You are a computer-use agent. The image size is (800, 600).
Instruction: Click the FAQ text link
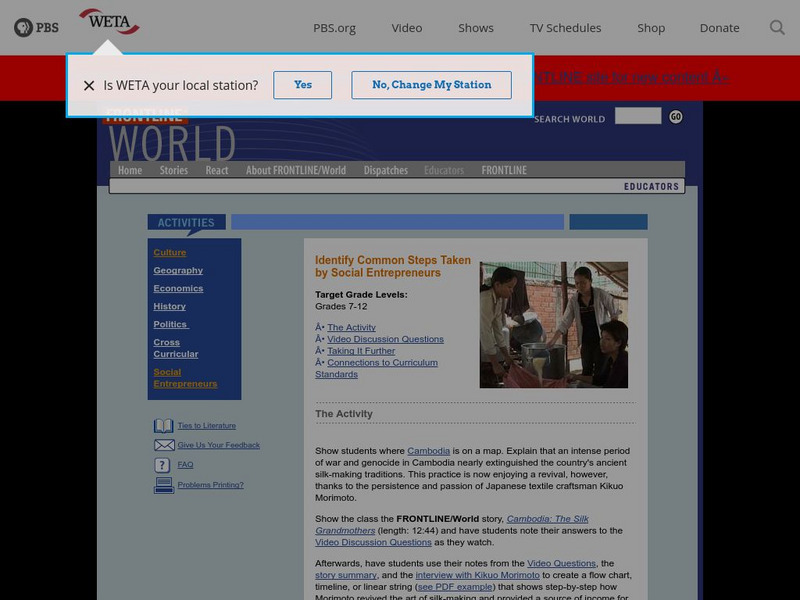pyautogui.click(x=185, y=464)
